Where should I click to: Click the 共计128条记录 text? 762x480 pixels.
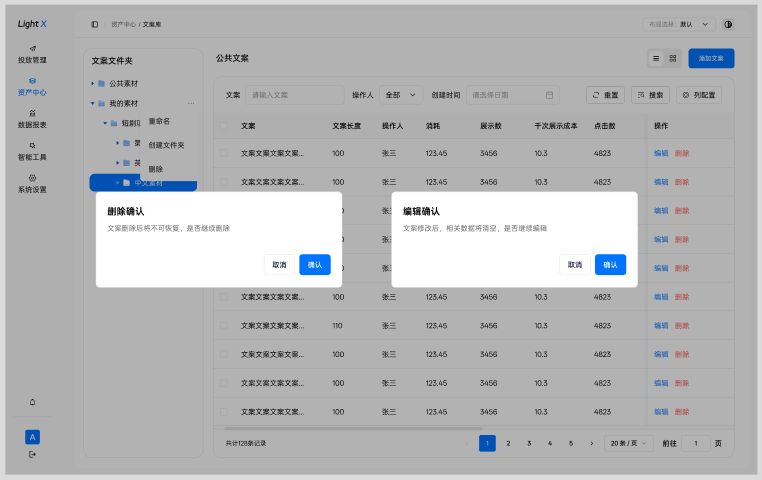[x=246, y=443]
